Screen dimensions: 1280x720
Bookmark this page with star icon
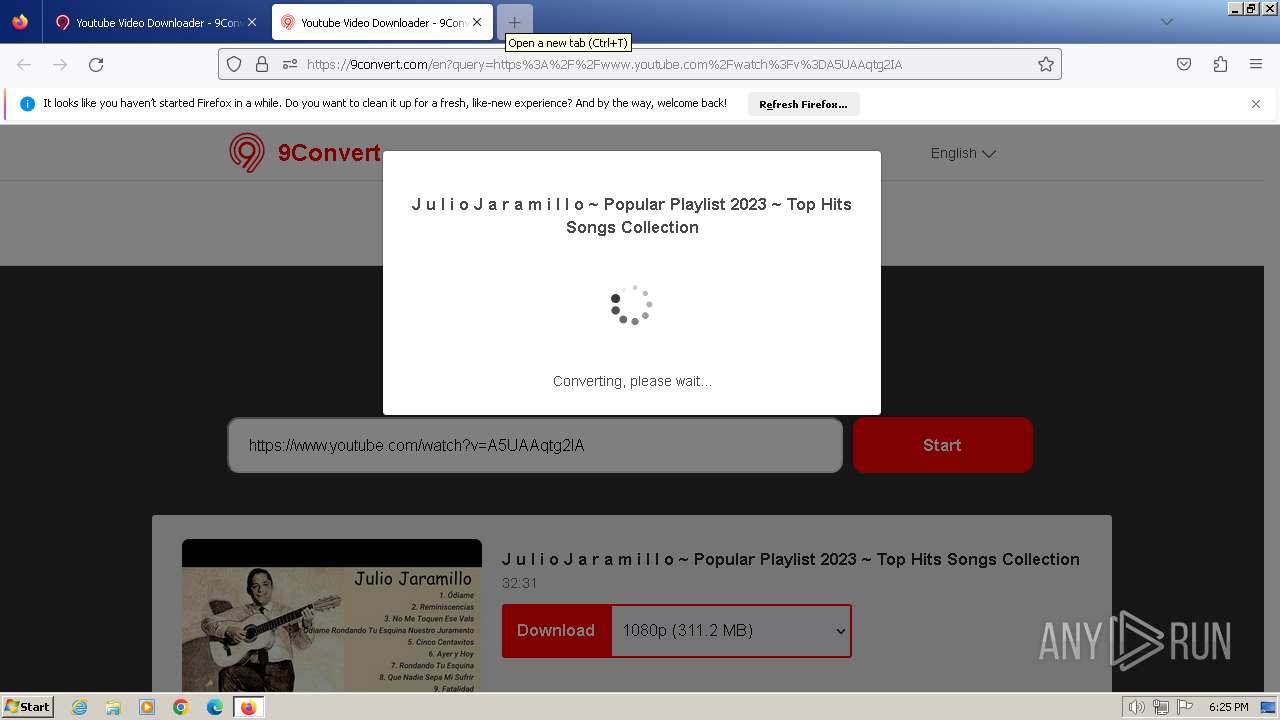1046,64
